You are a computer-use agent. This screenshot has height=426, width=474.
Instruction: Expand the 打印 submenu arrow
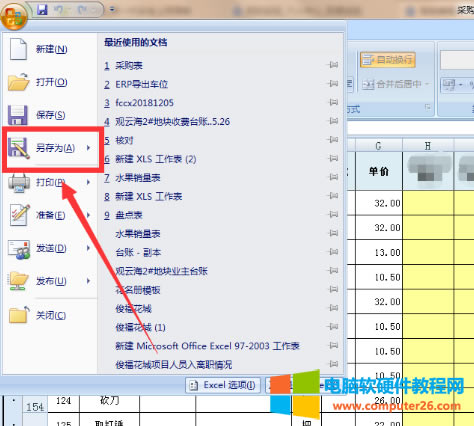(88, 182)
